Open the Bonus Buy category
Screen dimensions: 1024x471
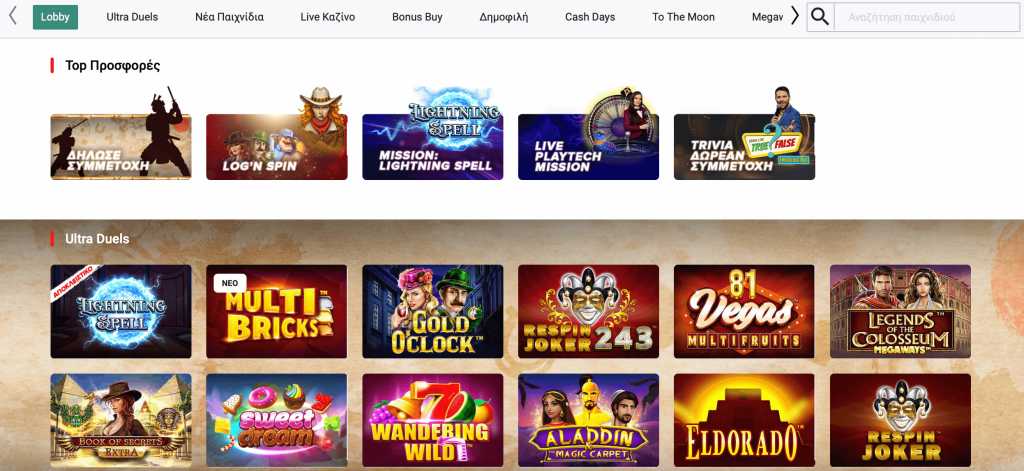pyautogui.click(x=417, y=17)
